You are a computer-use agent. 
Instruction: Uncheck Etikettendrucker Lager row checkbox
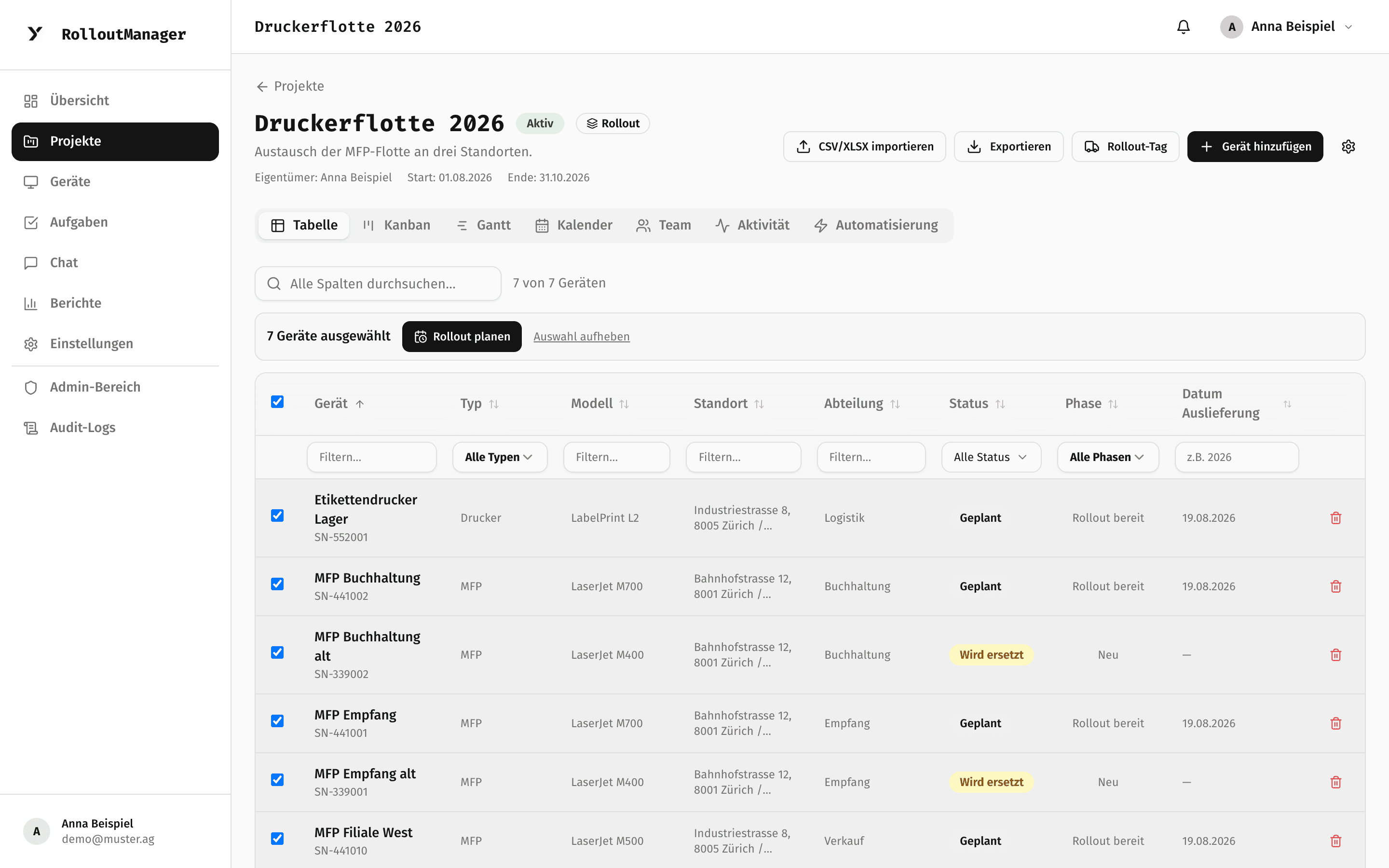pos(277,515)
